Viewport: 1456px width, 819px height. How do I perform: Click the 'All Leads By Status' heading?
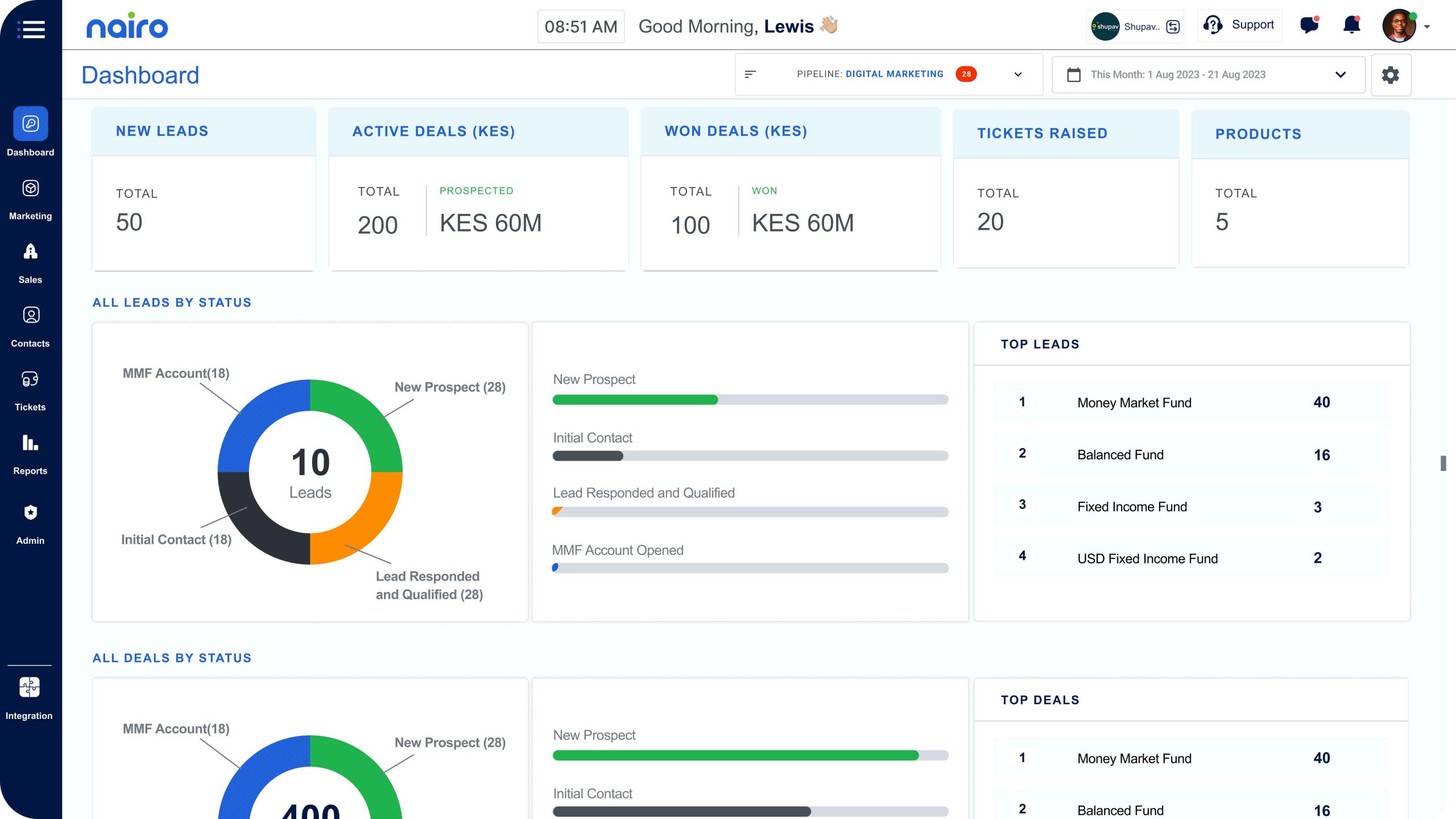(x=172, y=303)
